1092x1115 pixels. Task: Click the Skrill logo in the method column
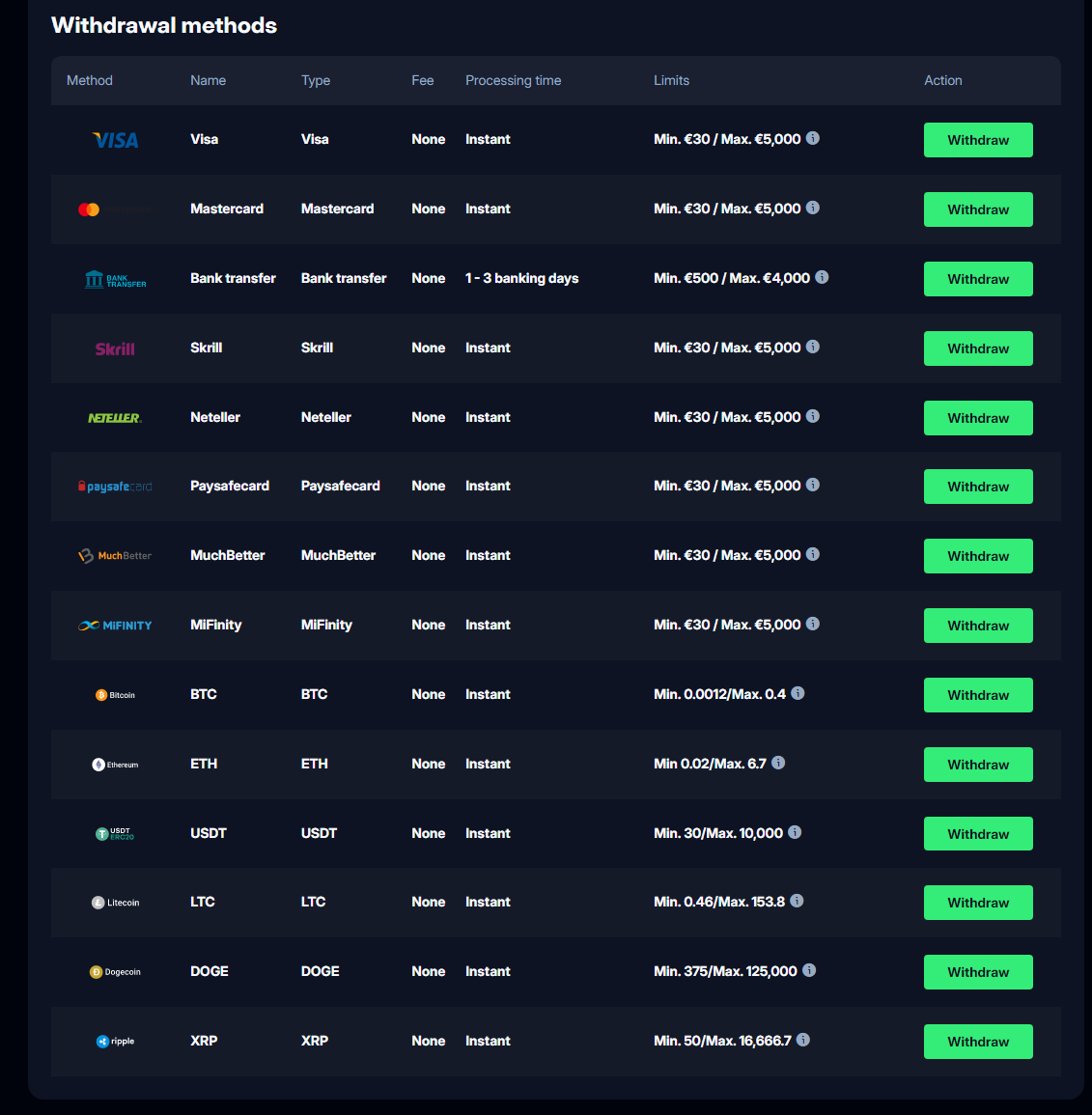coord(115,348)
